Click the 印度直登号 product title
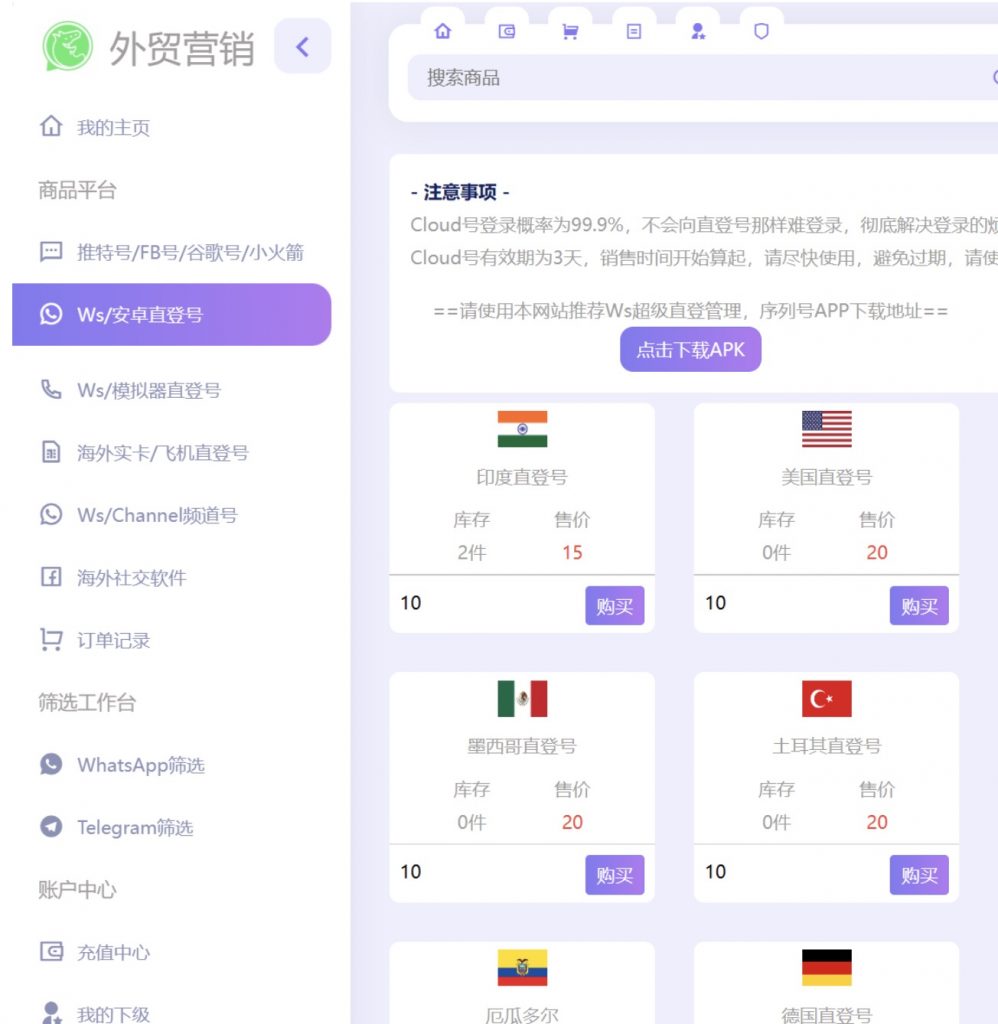Image resolution: width=998 pixels, height=1024 pixels. (522, 477)
